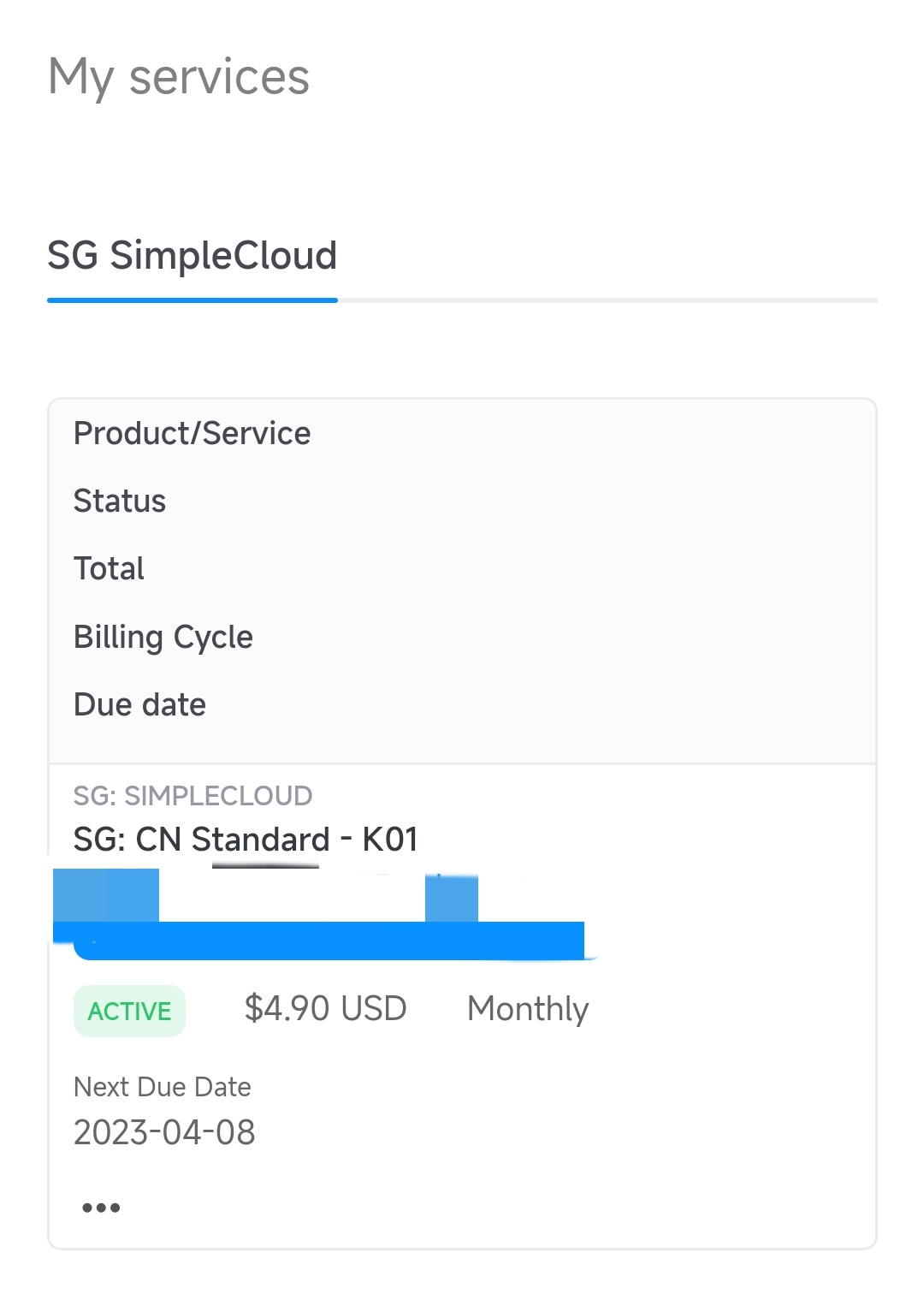Image resolution: width=924 pixels, height=1294 pixels.
Task: Sort by the Status column header
Action: pyautogui.click(x=120, y=502)
